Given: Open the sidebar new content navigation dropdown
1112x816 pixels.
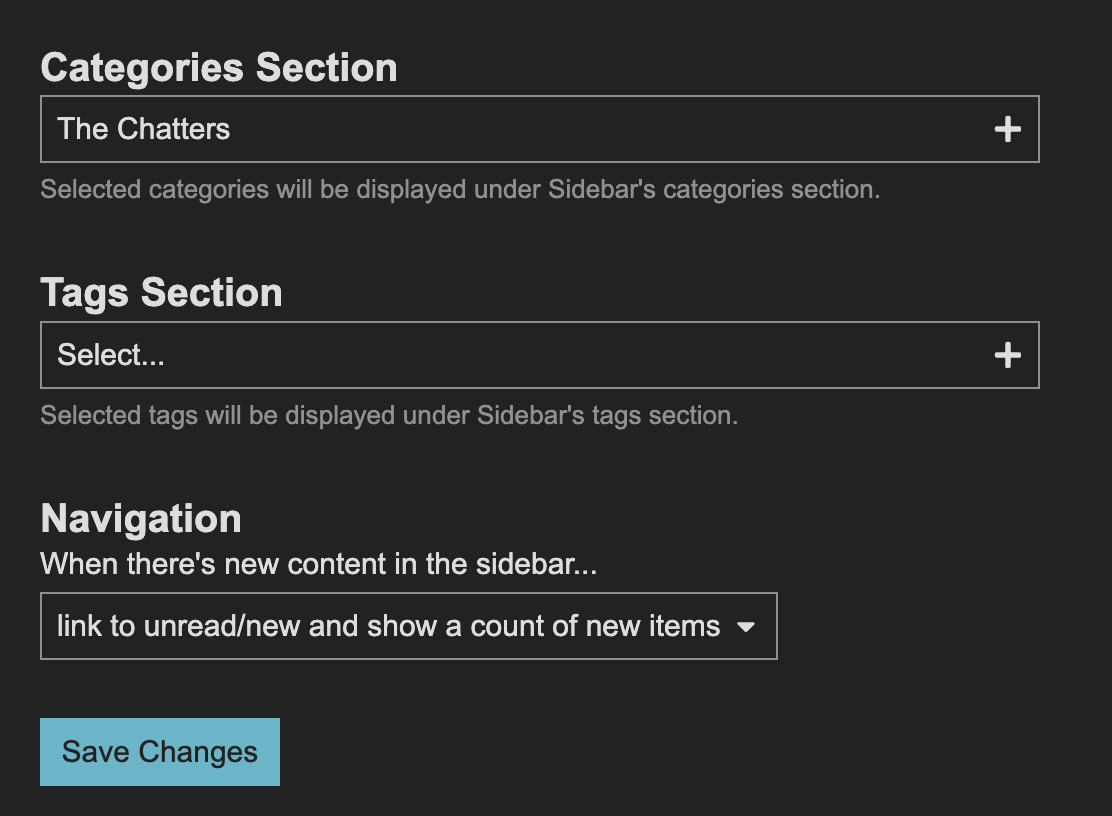Looking at the screenshot, I should pyautogui.click(x=408, y=627).
